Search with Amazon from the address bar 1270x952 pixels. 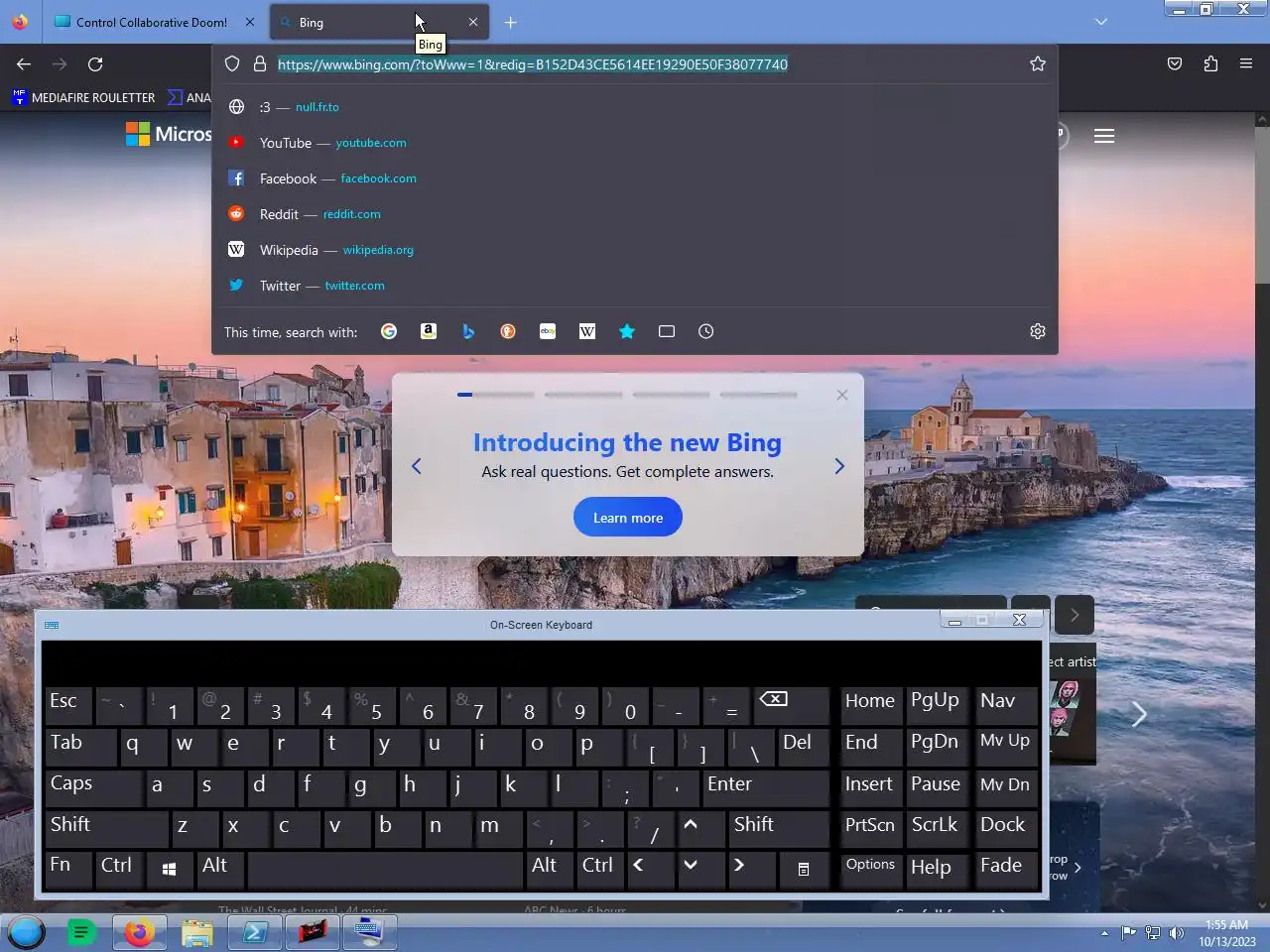click(429, 331)
